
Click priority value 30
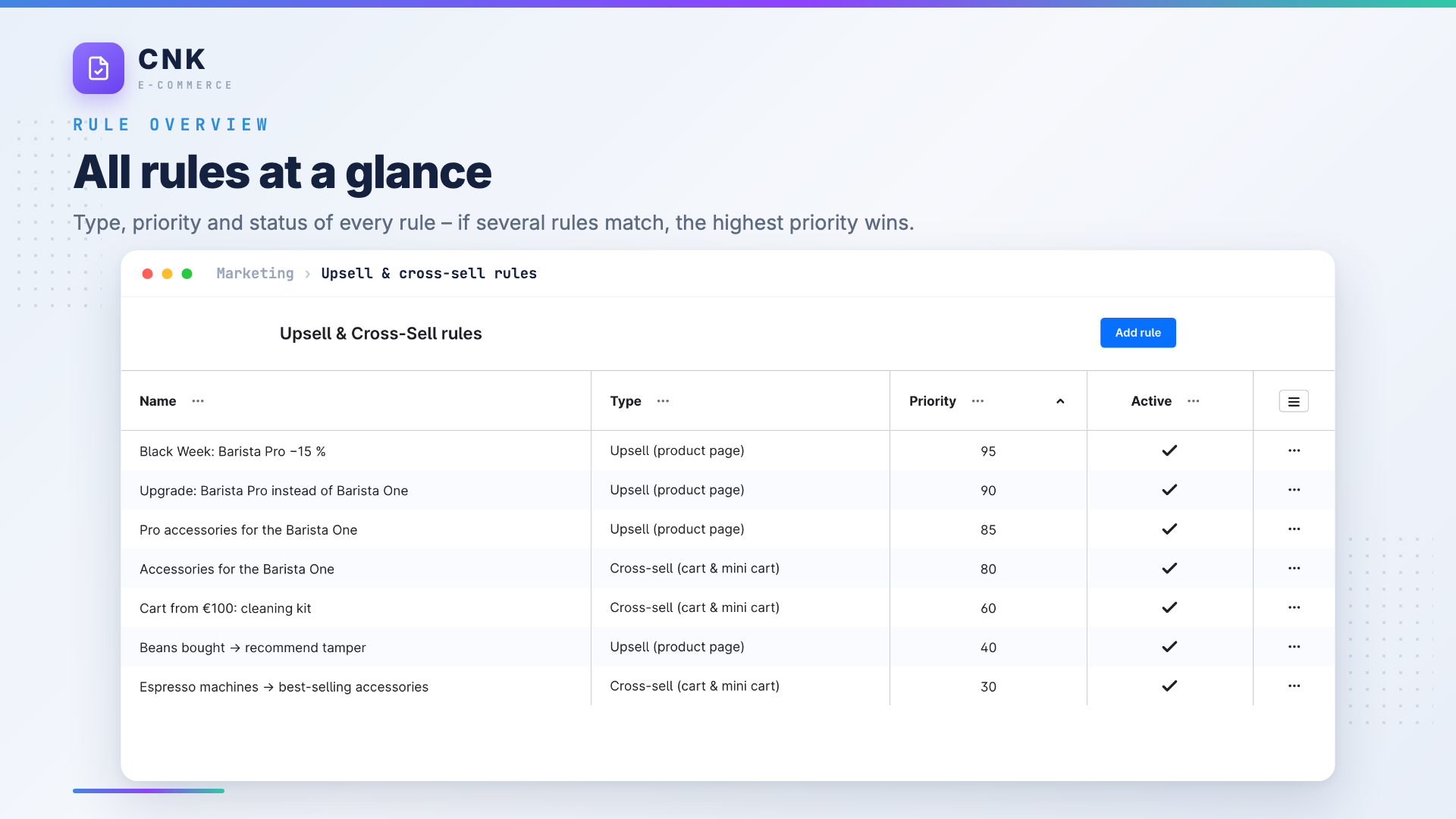988,687
